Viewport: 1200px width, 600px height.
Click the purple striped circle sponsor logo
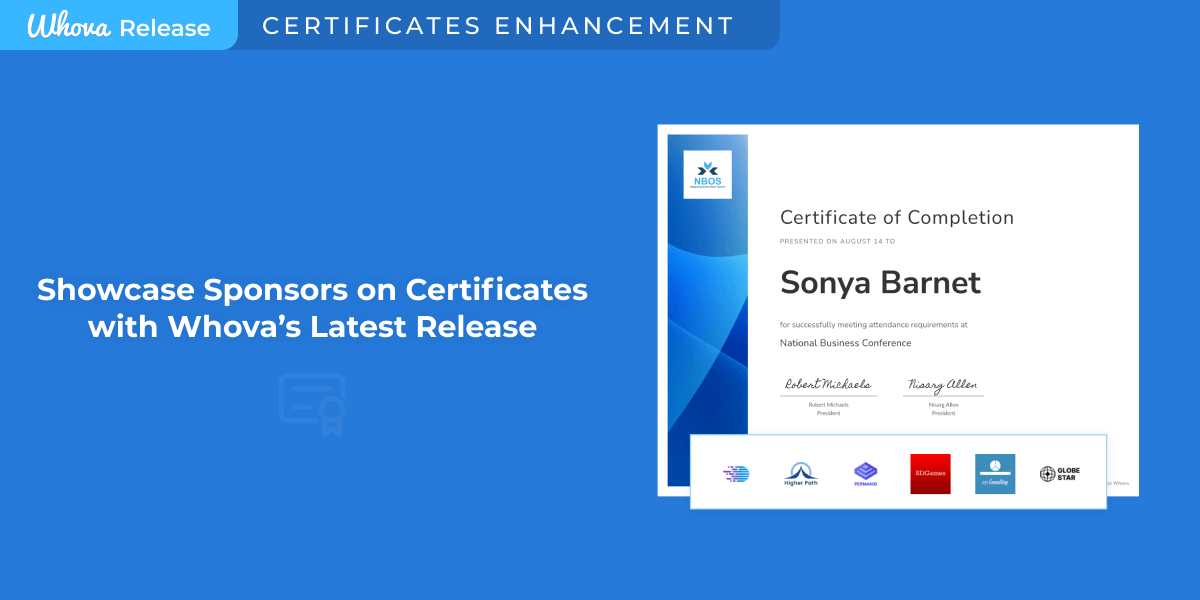[736, 474]
